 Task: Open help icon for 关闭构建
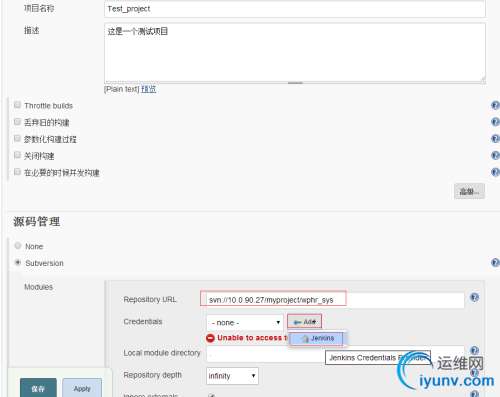(x=495, y=155)
